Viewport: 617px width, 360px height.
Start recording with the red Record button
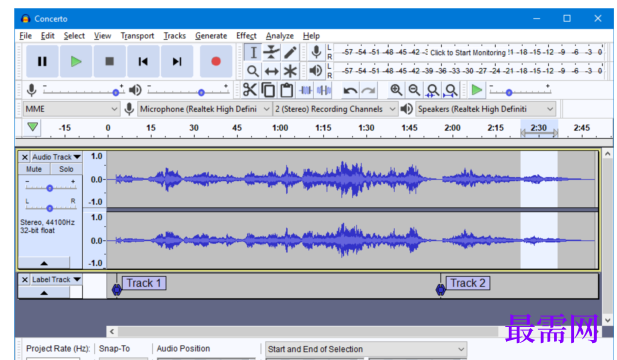216,61
